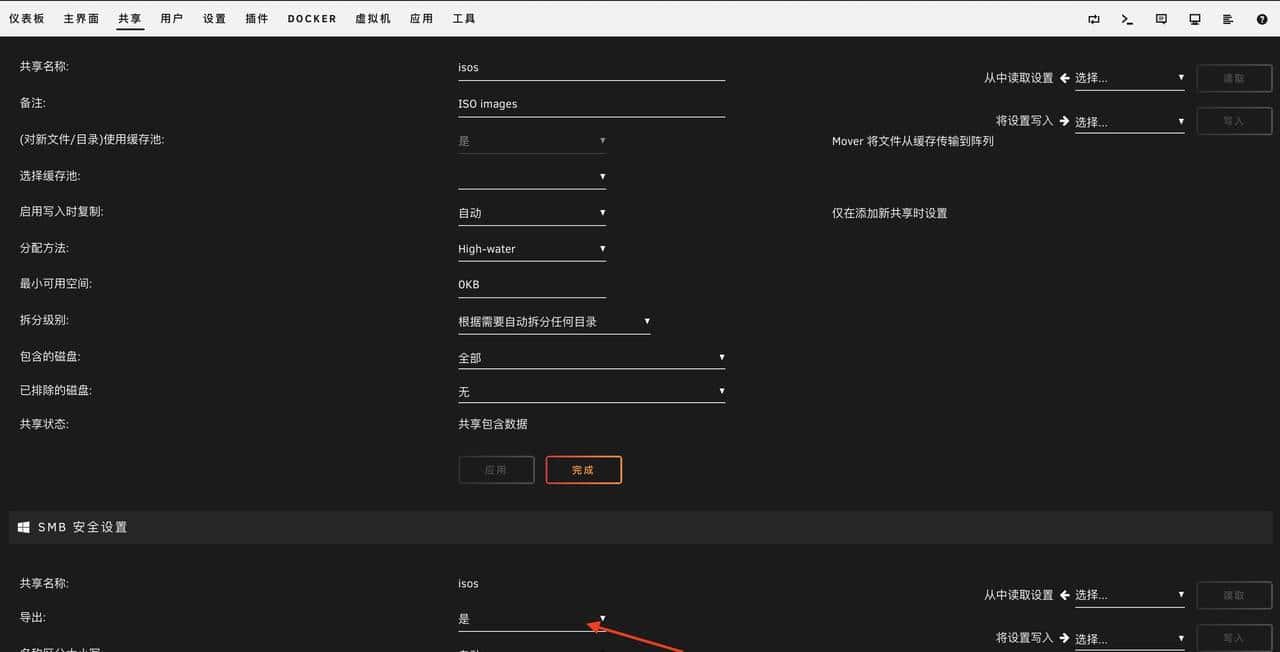The width and height of the screenshot is (1280, 652).
Task: Open the 分配方法 High-water dropdown
Action: [530, 248]
